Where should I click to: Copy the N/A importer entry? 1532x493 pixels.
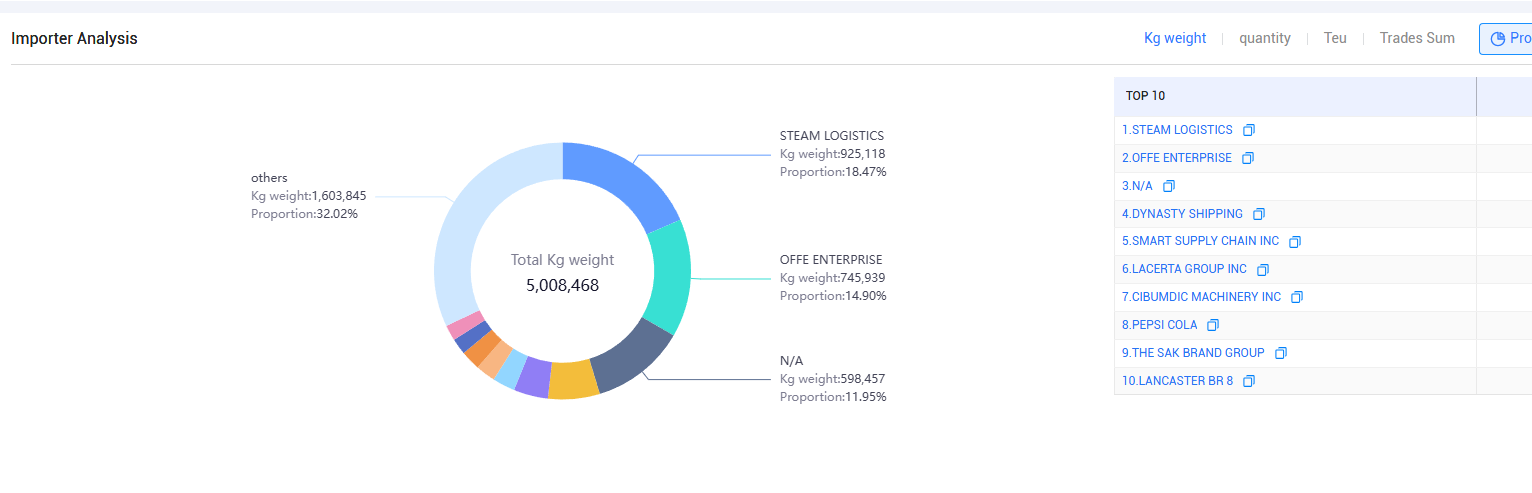click(1169, 186)
